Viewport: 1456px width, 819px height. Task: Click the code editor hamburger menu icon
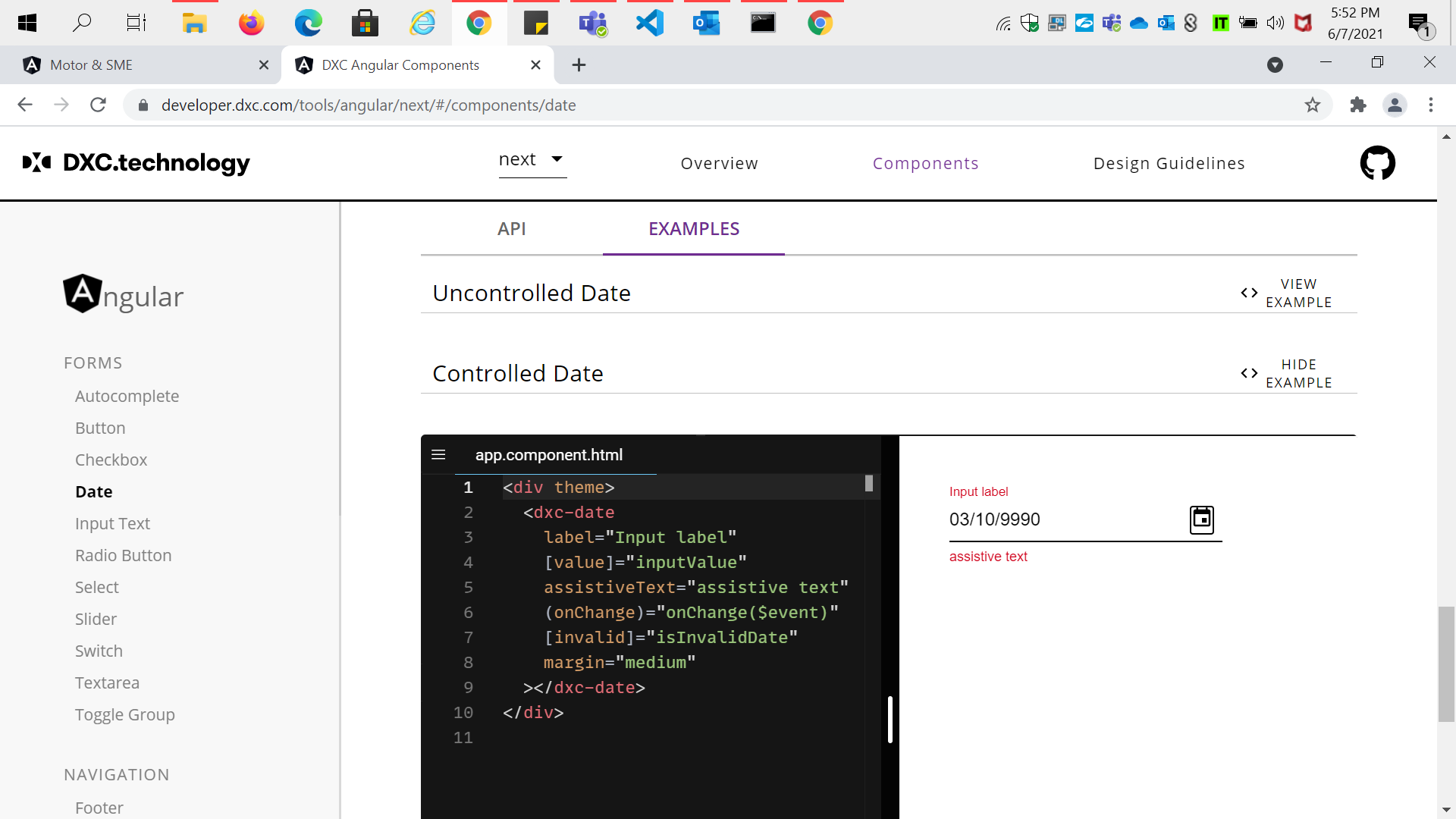438,455
